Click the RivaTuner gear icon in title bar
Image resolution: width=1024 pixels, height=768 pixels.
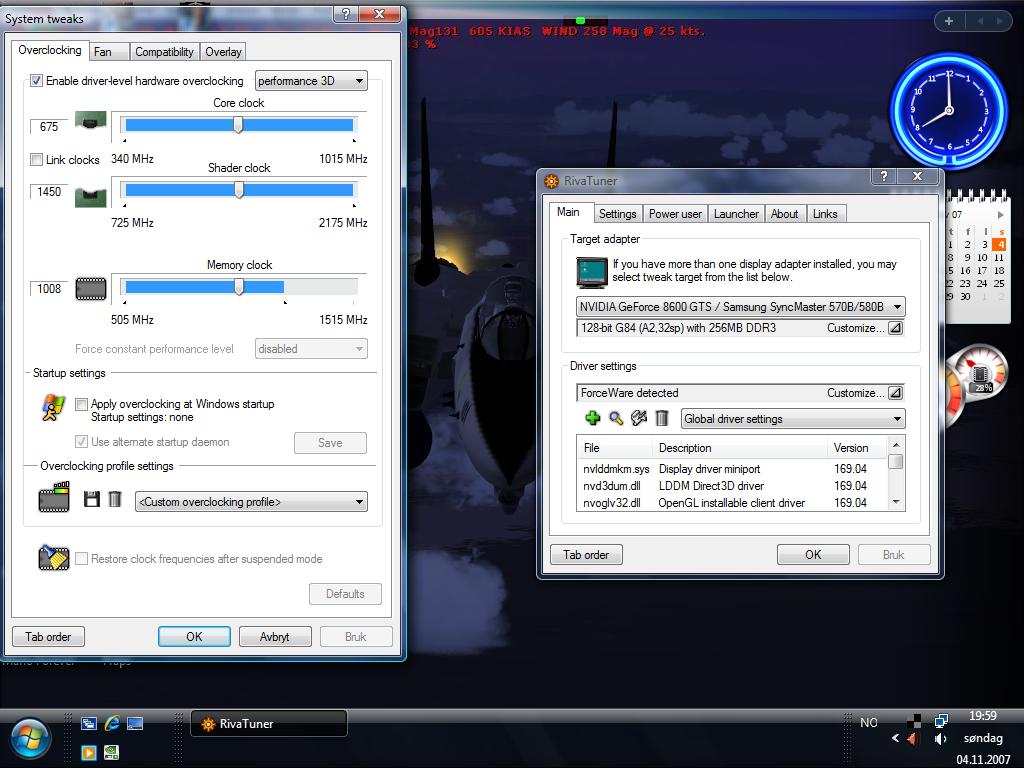tap(552, 181)
